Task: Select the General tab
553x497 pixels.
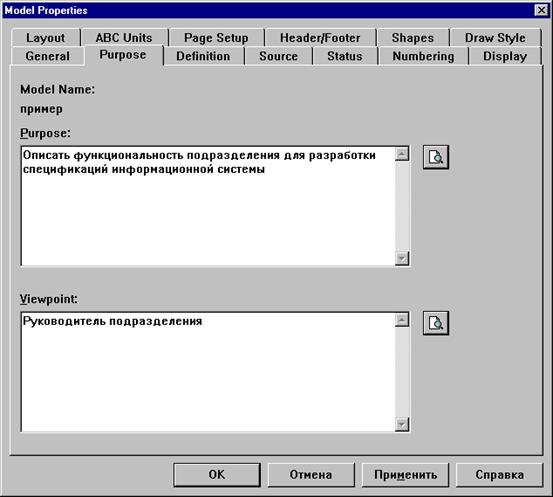Action: point(48,56)
